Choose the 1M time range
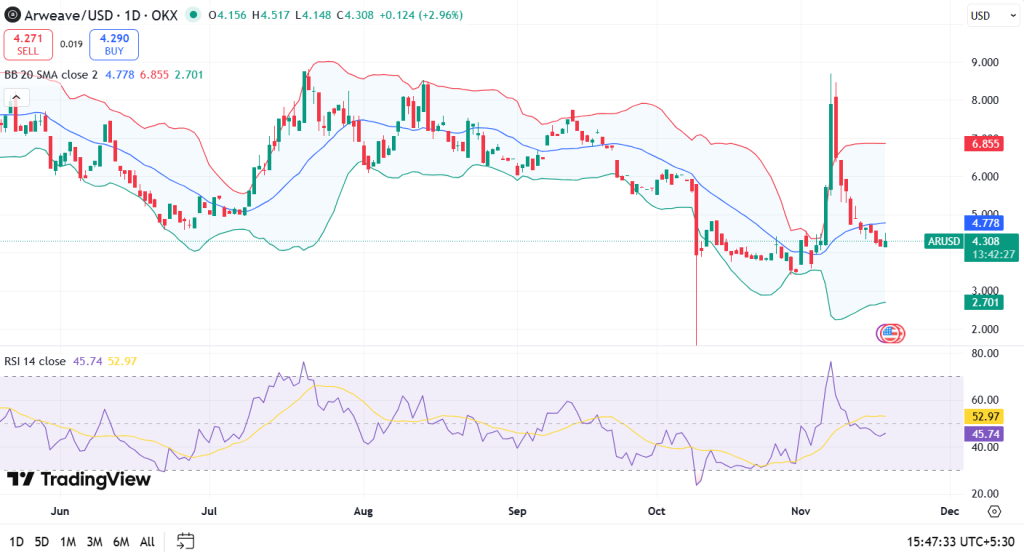 (x=68, y=542)
